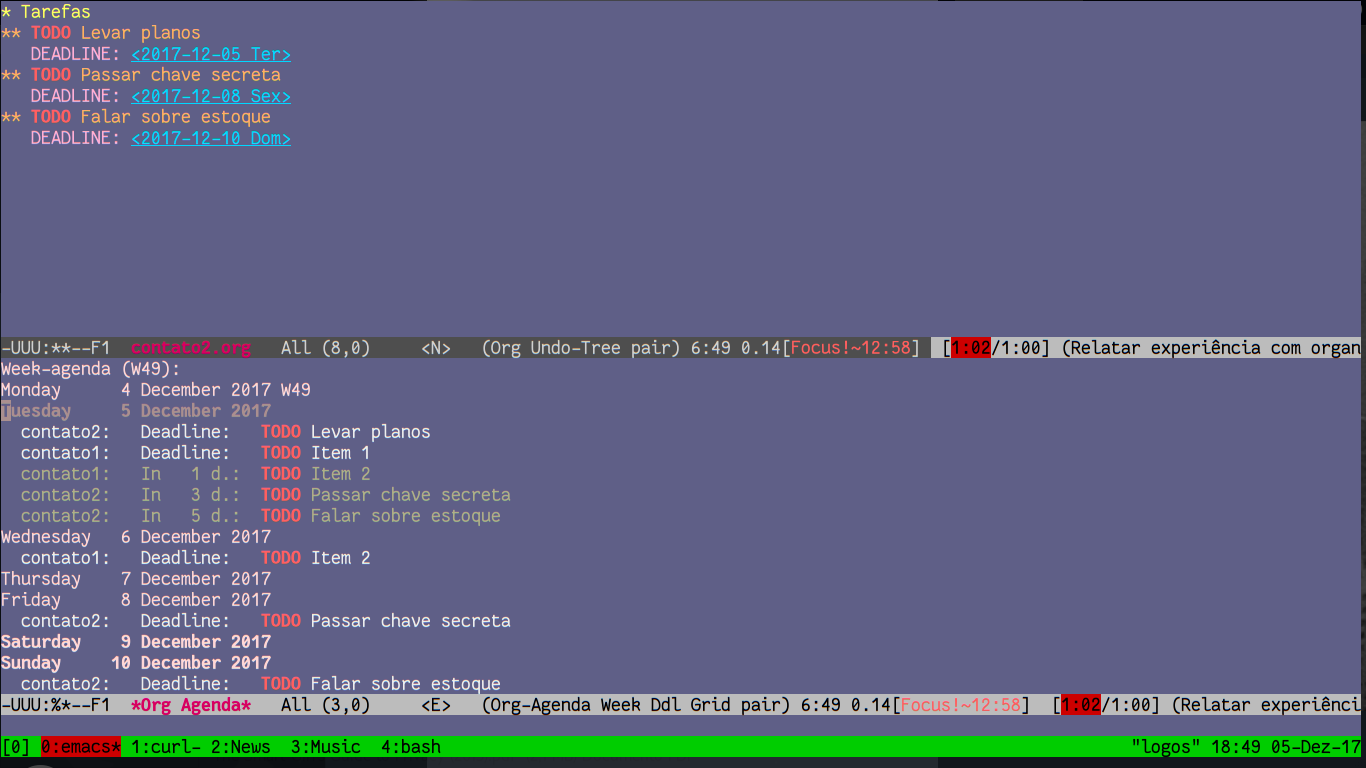Screen dimensions: 1366x768
Task: Select agenda entry 'Item 1' deadline
Action: 196,453
